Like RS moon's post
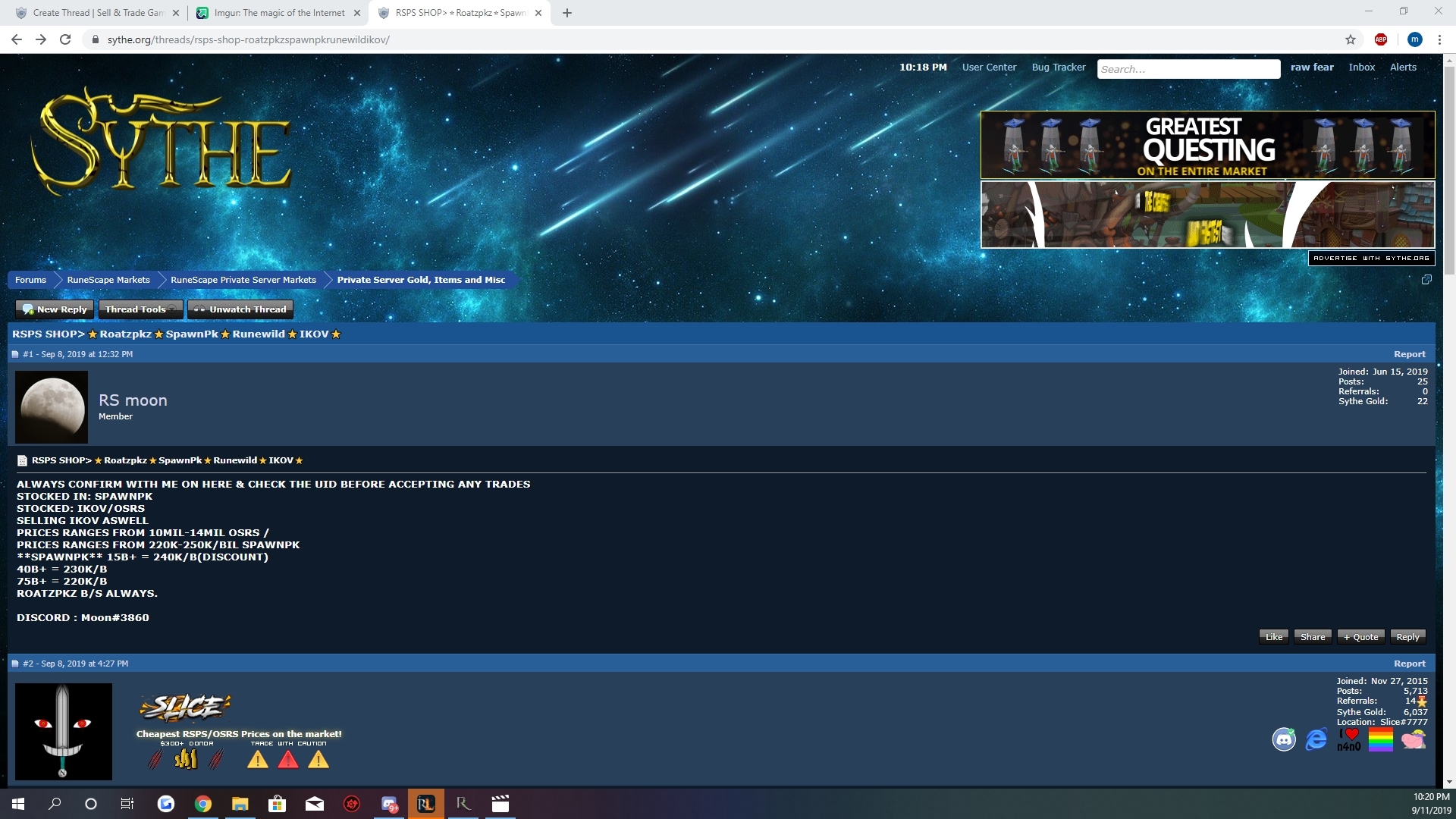The width and height of the screenshot is (1456, 819). (x=1273, y=637)
